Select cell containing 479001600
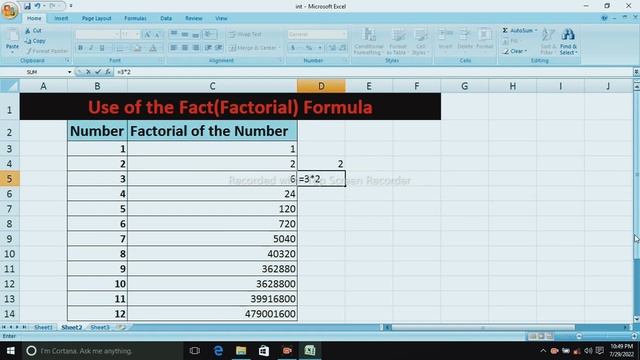 pyautogui.click(x=212, y=313)
